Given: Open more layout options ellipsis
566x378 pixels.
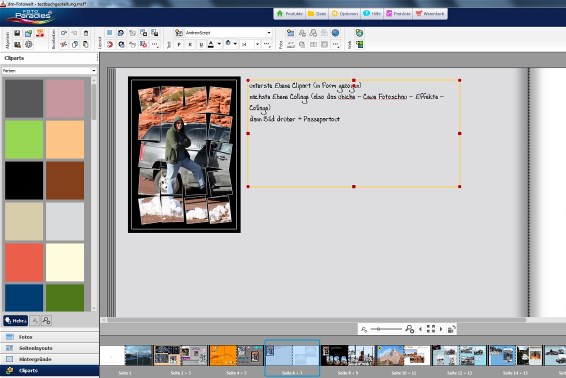Looking at the screenshot, I should click(155, 44).
